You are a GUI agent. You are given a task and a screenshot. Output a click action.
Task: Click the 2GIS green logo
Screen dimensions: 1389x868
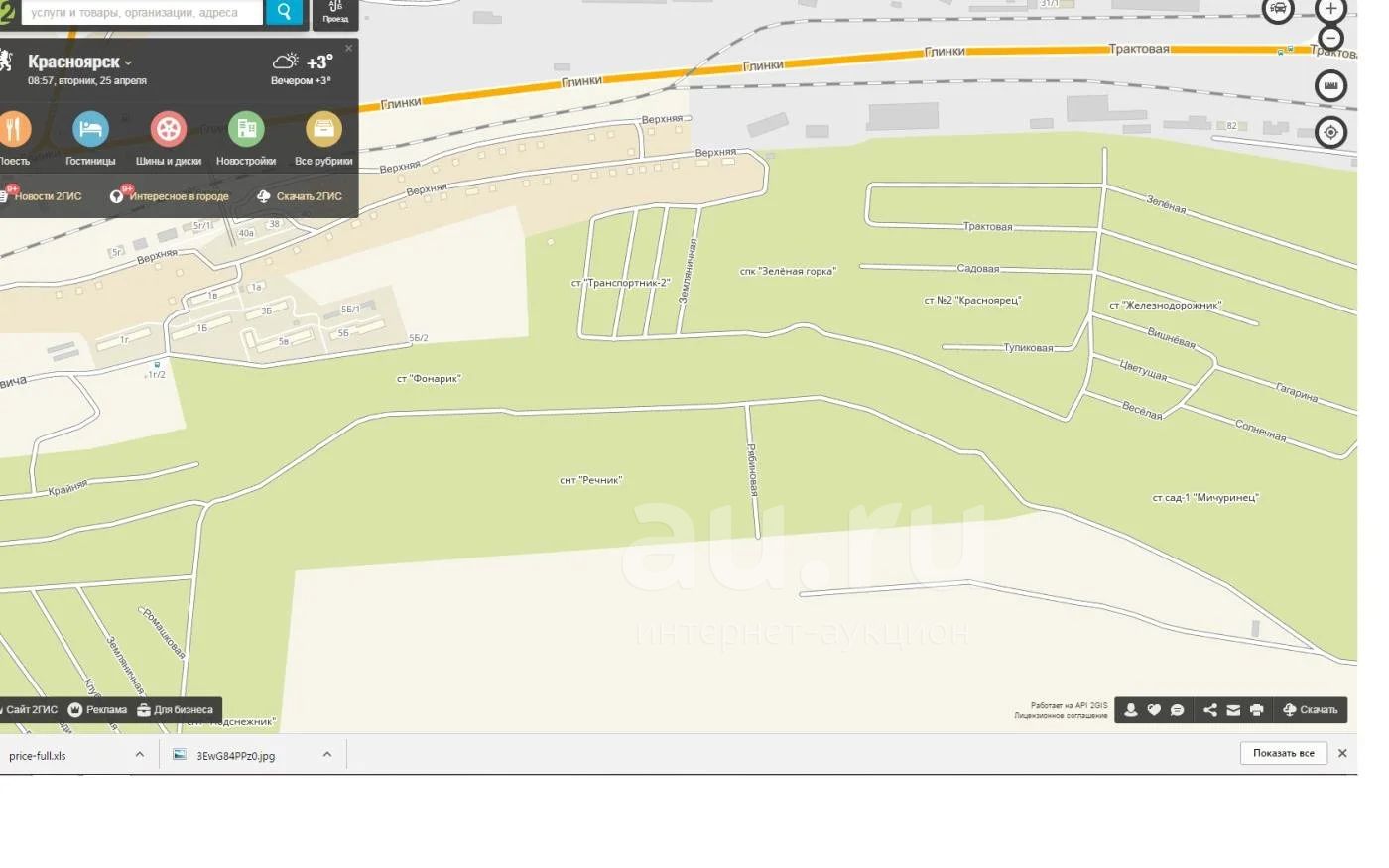7,12
